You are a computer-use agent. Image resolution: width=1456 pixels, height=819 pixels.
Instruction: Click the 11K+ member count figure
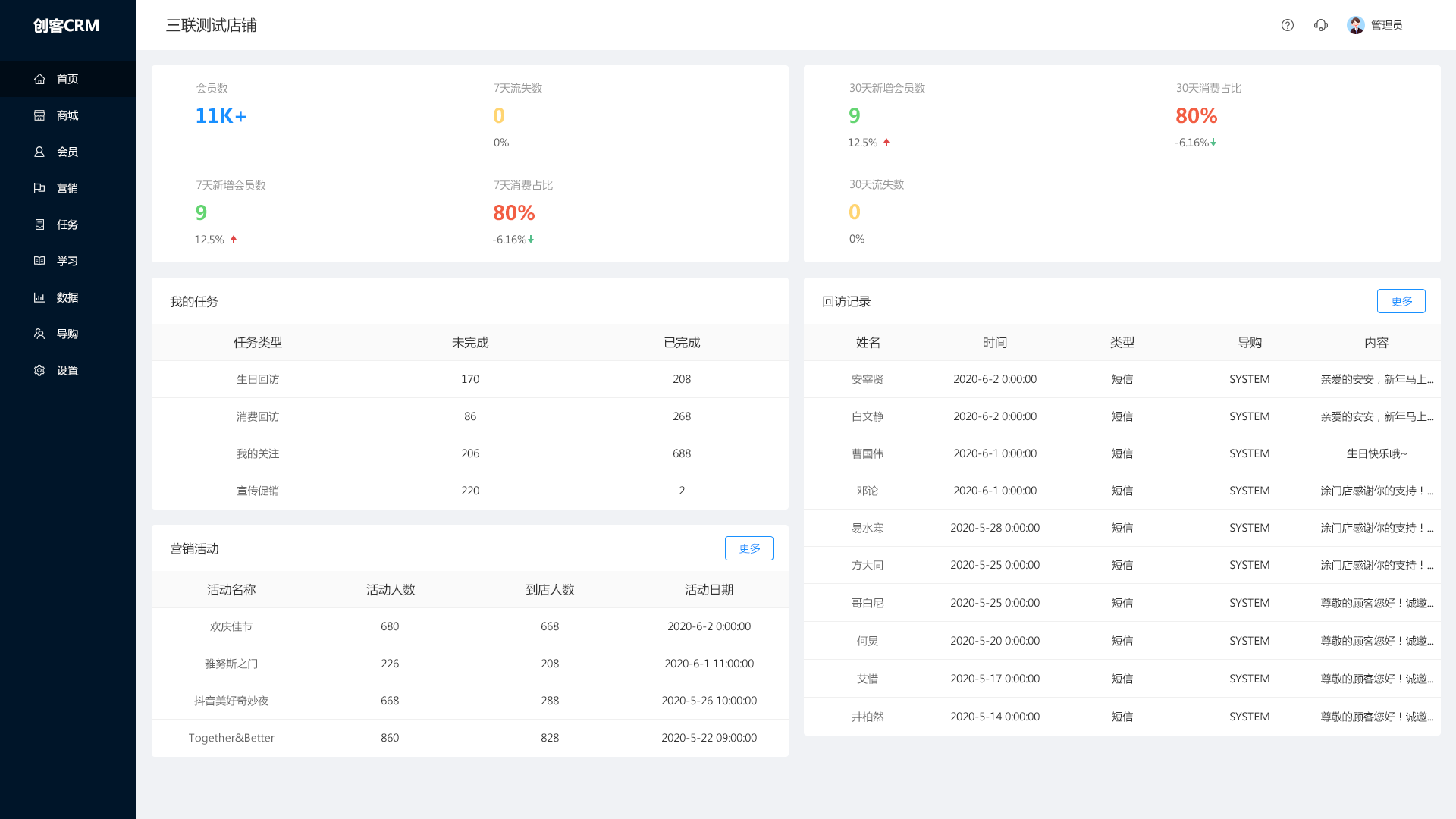pyautogui.click(x=221, y=115)
